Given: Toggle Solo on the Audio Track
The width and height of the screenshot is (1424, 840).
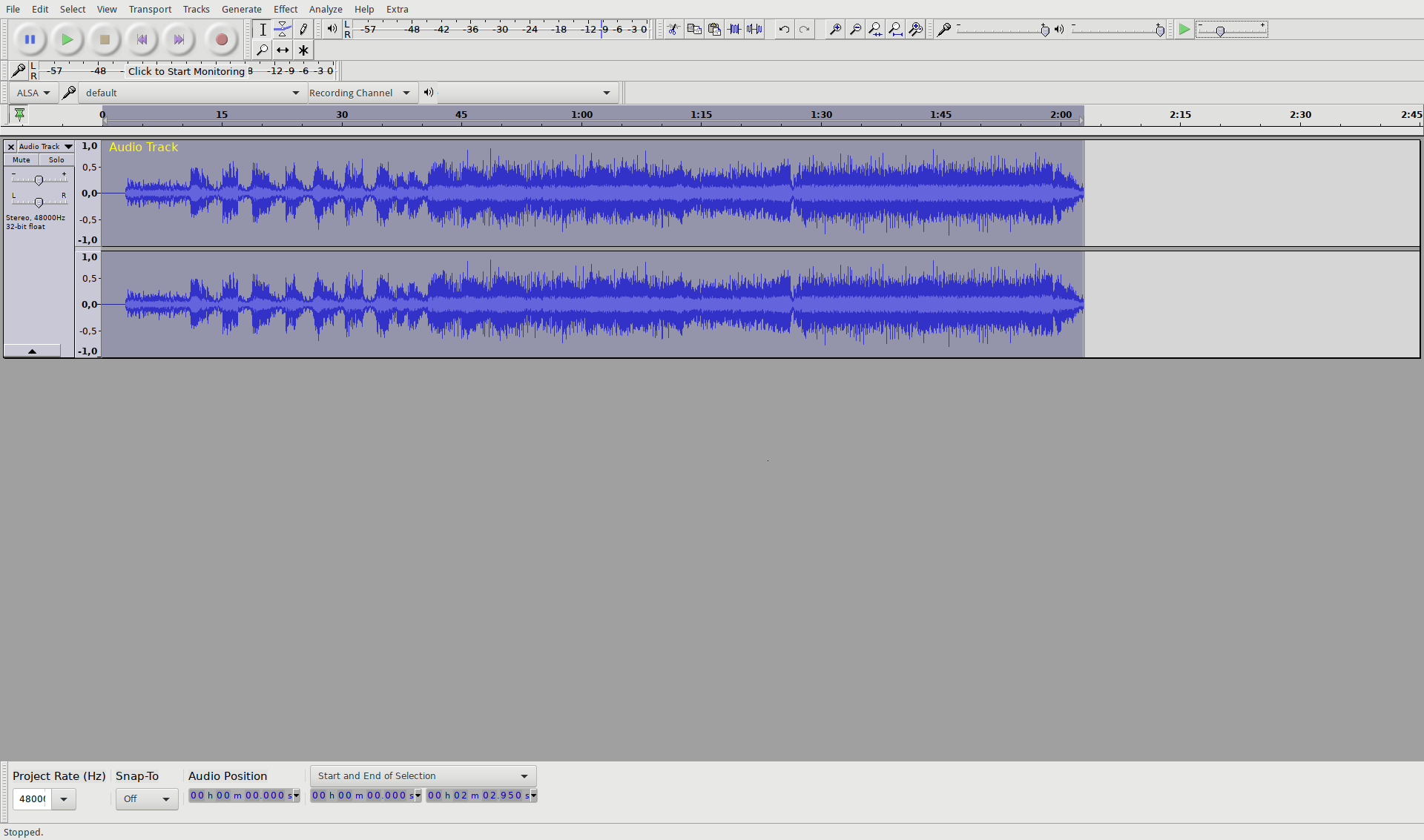Looking at the screenshot, I should (x=56, y=160).
